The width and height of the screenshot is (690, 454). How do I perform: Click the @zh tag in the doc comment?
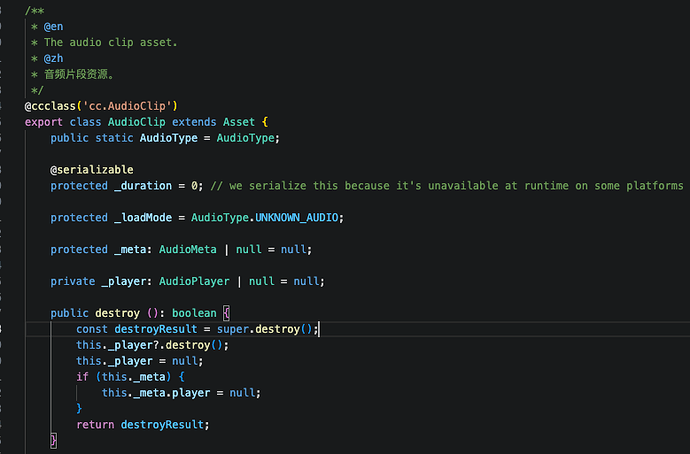click(x=53, y=58)
